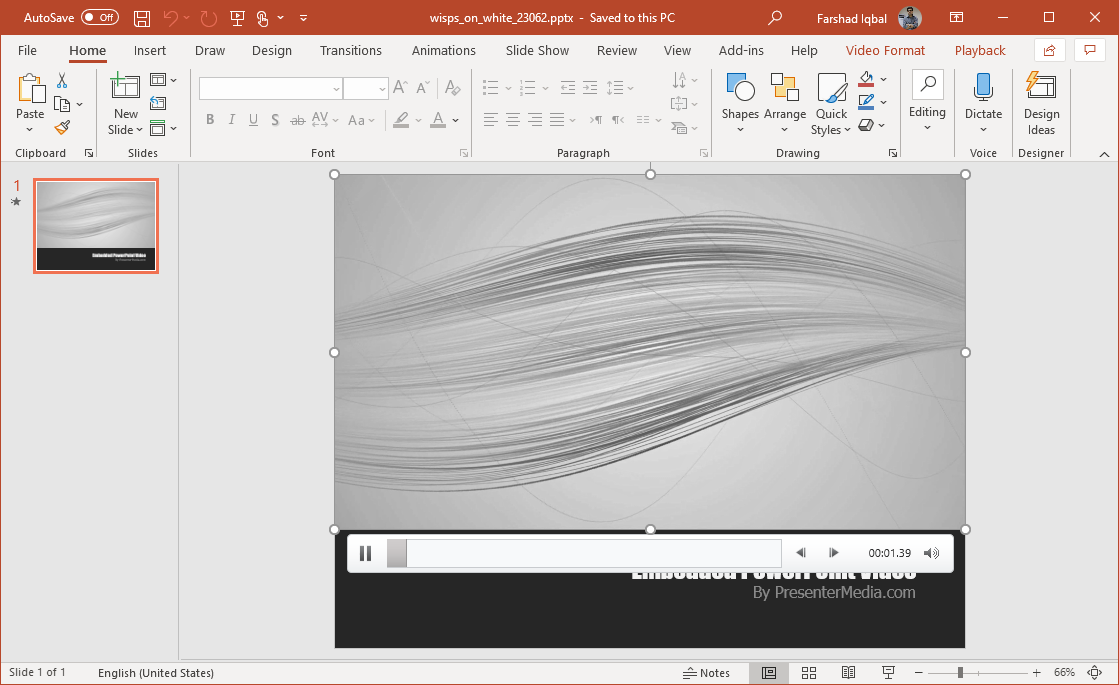Click the text Highlight Color swatch

[x=401, y=120]
